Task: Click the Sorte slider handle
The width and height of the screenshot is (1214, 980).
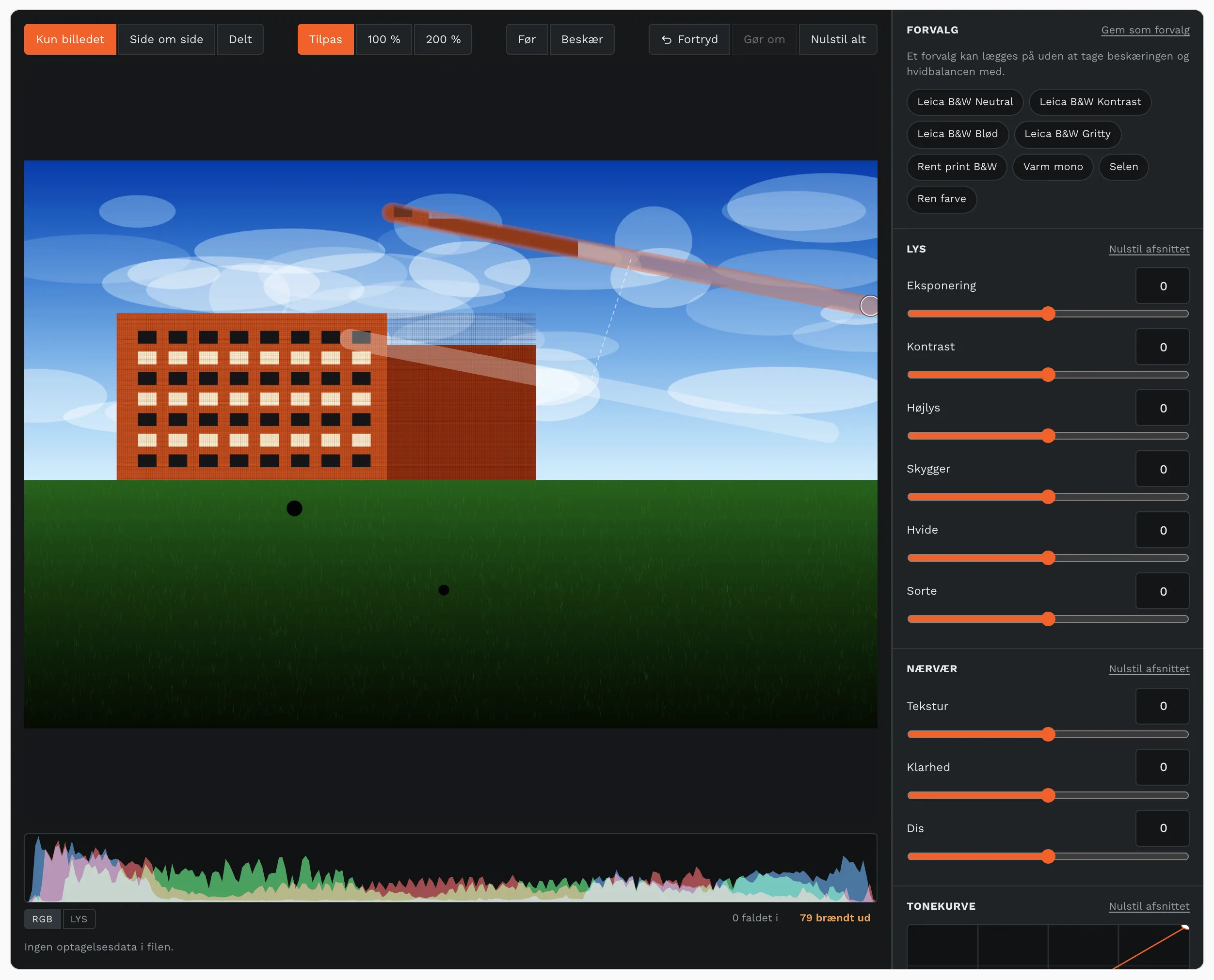Action: click(x=1049, y=619)
